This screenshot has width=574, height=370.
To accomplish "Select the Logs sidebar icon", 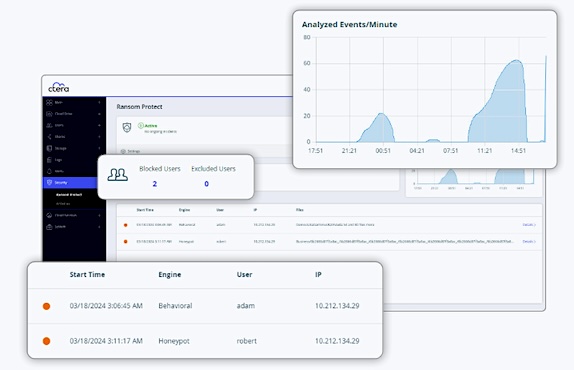I will [49, 160].
